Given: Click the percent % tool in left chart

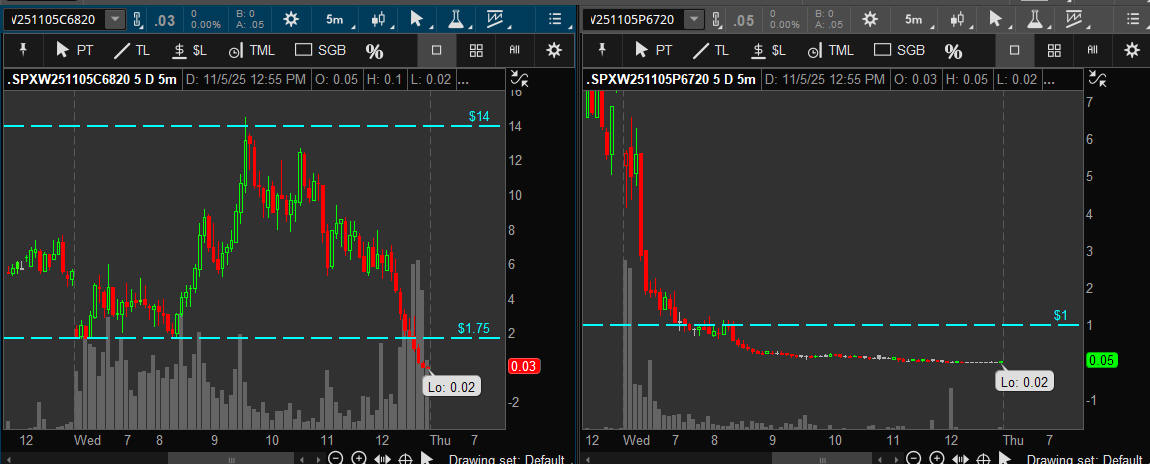Looking at the screenshot, I should (x=374, y=51).
